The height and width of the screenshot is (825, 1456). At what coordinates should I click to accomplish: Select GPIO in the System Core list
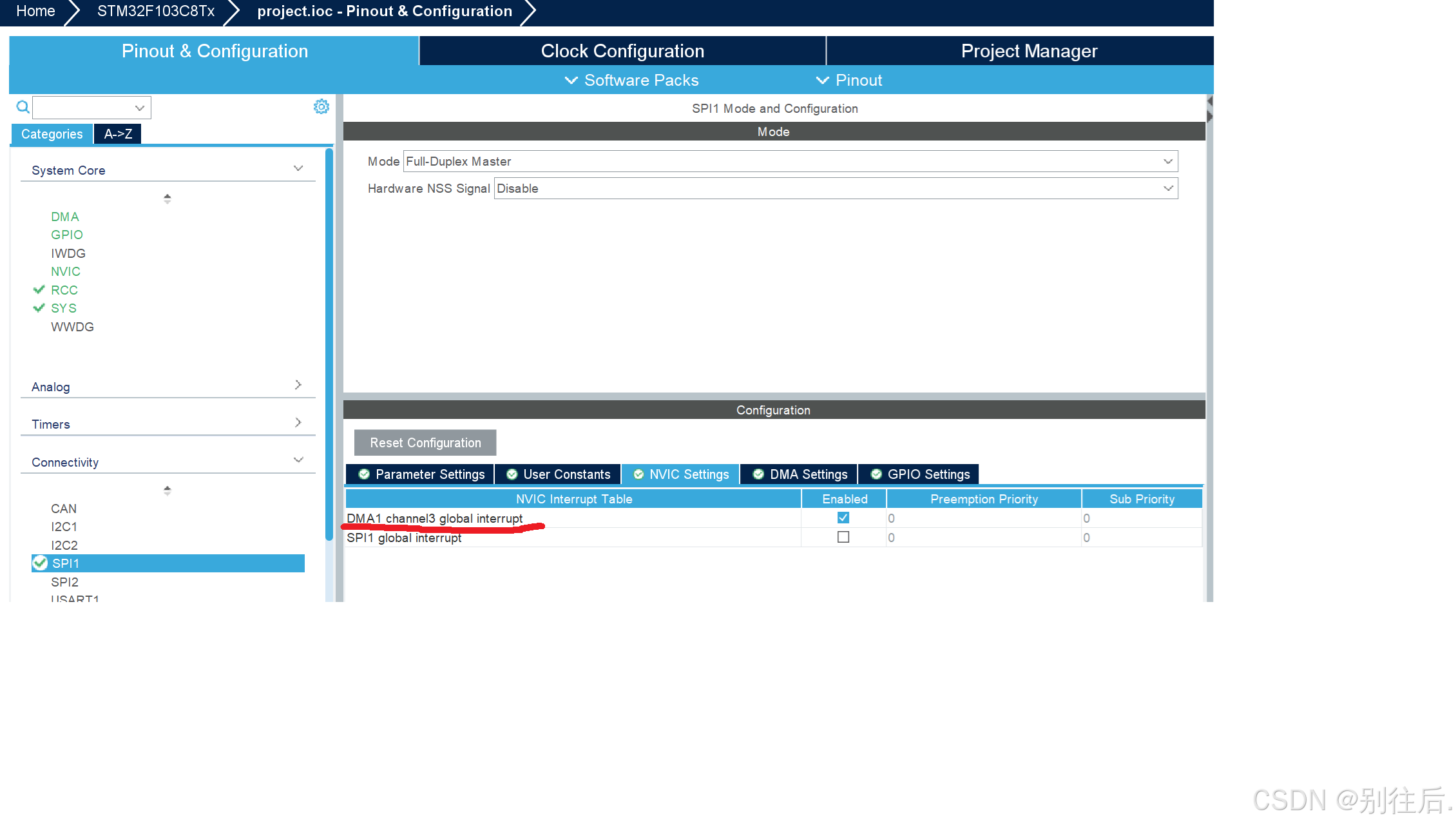(67, 235)
